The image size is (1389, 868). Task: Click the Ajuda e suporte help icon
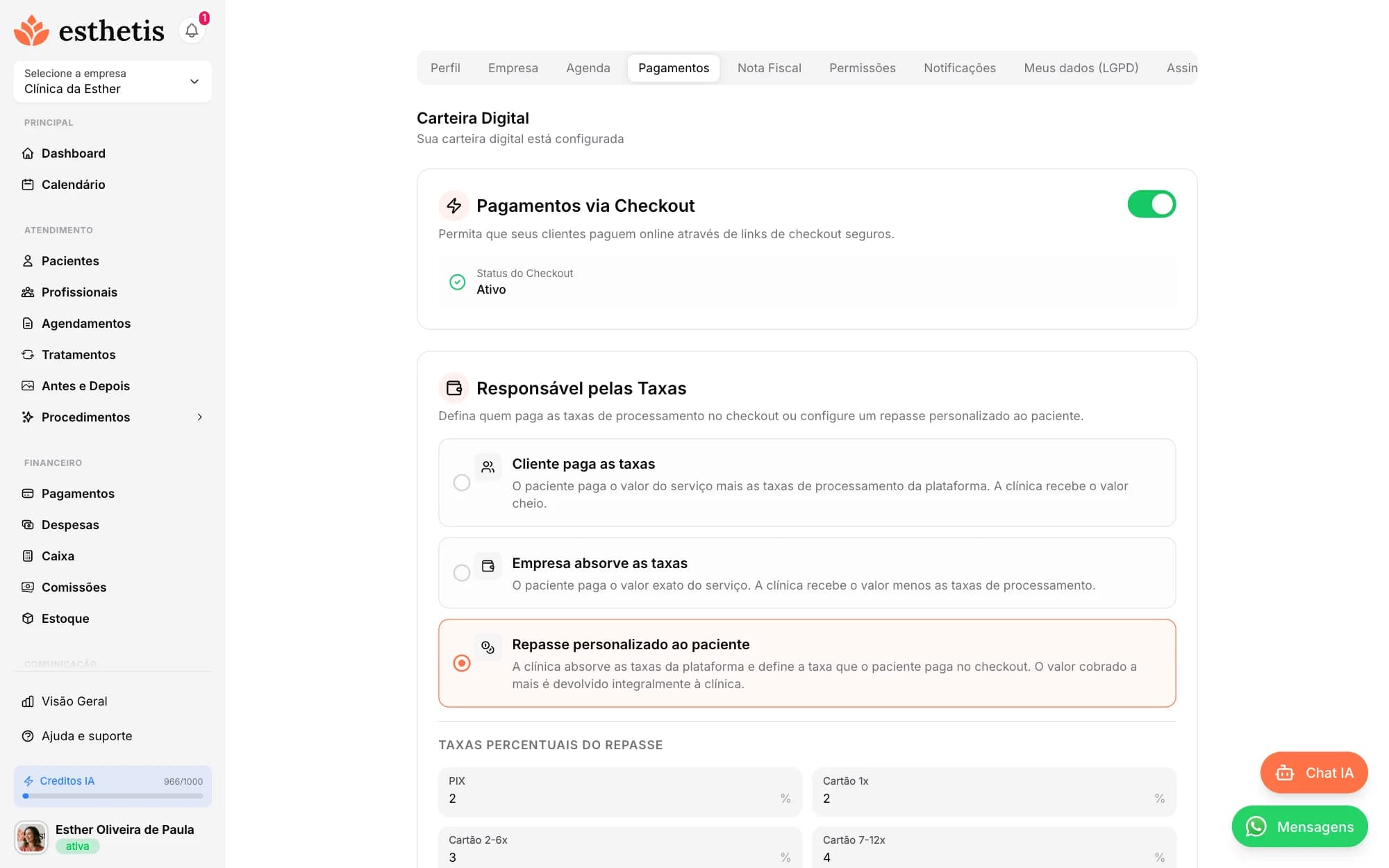(28, 736)
